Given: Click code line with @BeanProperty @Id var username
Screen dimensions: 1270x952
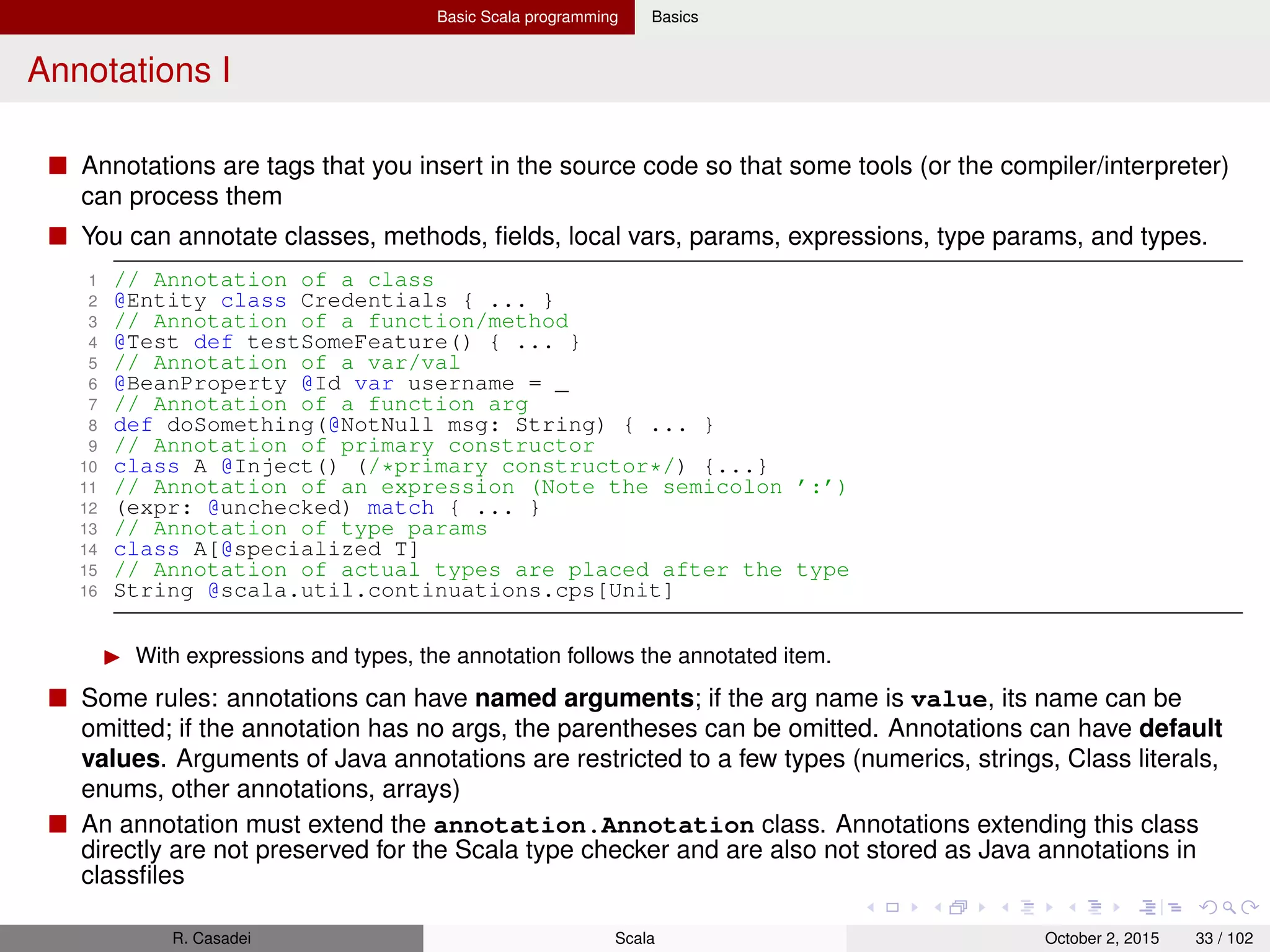Looking at the screenshot, I should click(341, 384).
